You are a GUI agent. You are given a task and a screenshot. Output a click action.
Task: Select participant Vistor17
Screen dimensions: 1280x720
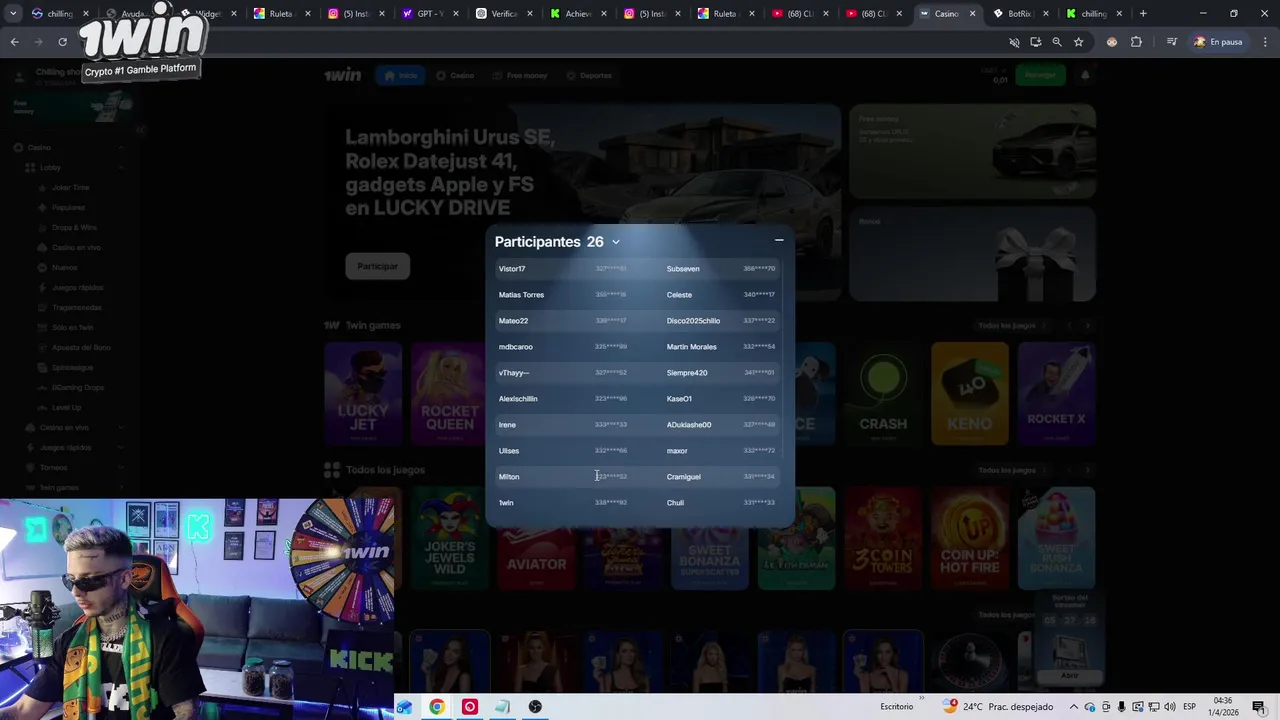(x=512, y=269)
